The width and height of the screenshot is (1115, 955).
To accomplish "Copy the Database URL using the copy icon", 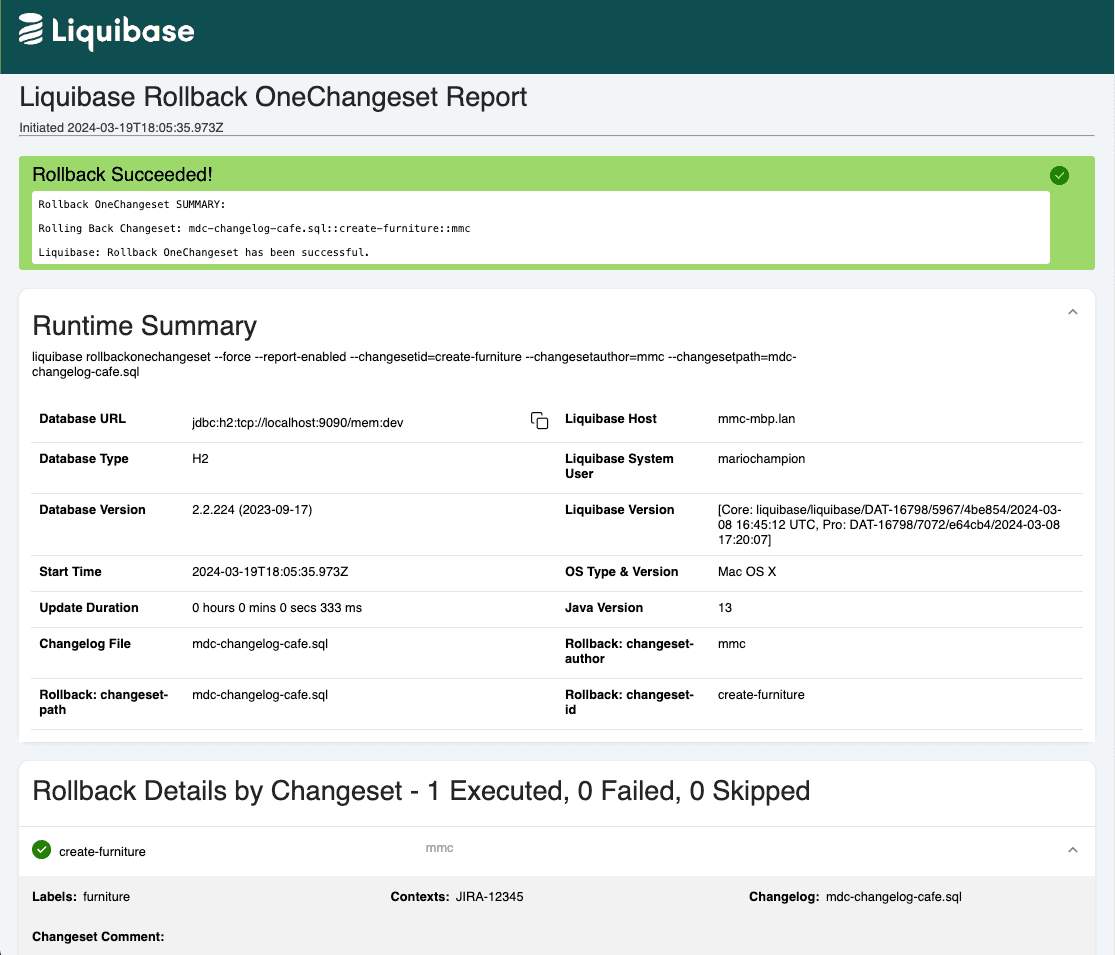I will (x=539, y=421).
